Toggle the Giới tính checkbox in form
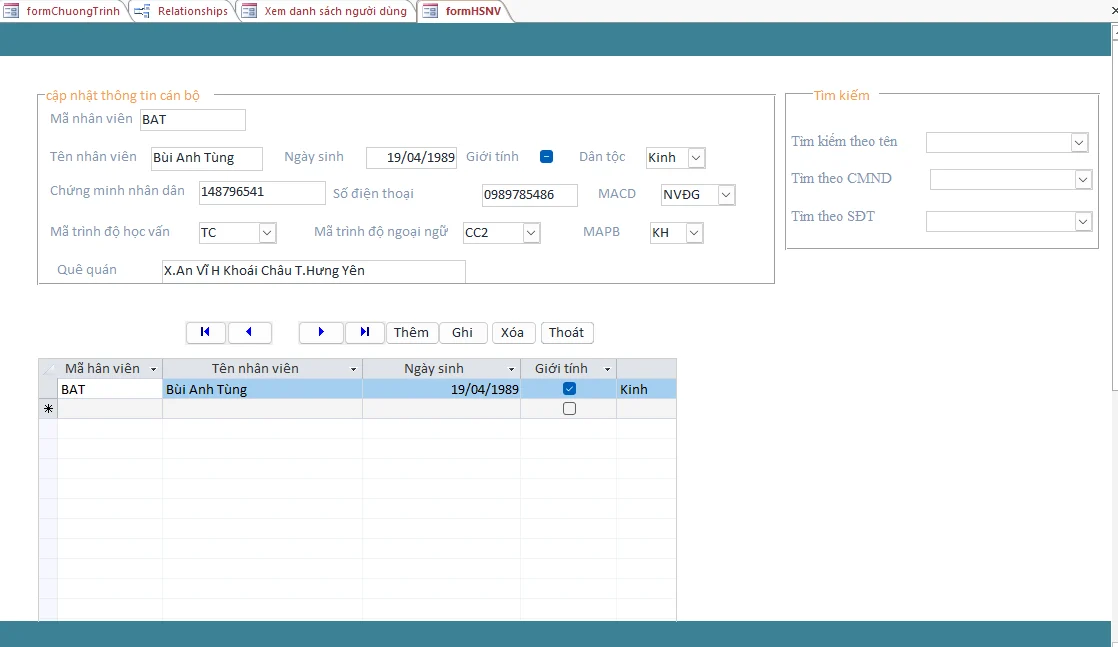 547,156
